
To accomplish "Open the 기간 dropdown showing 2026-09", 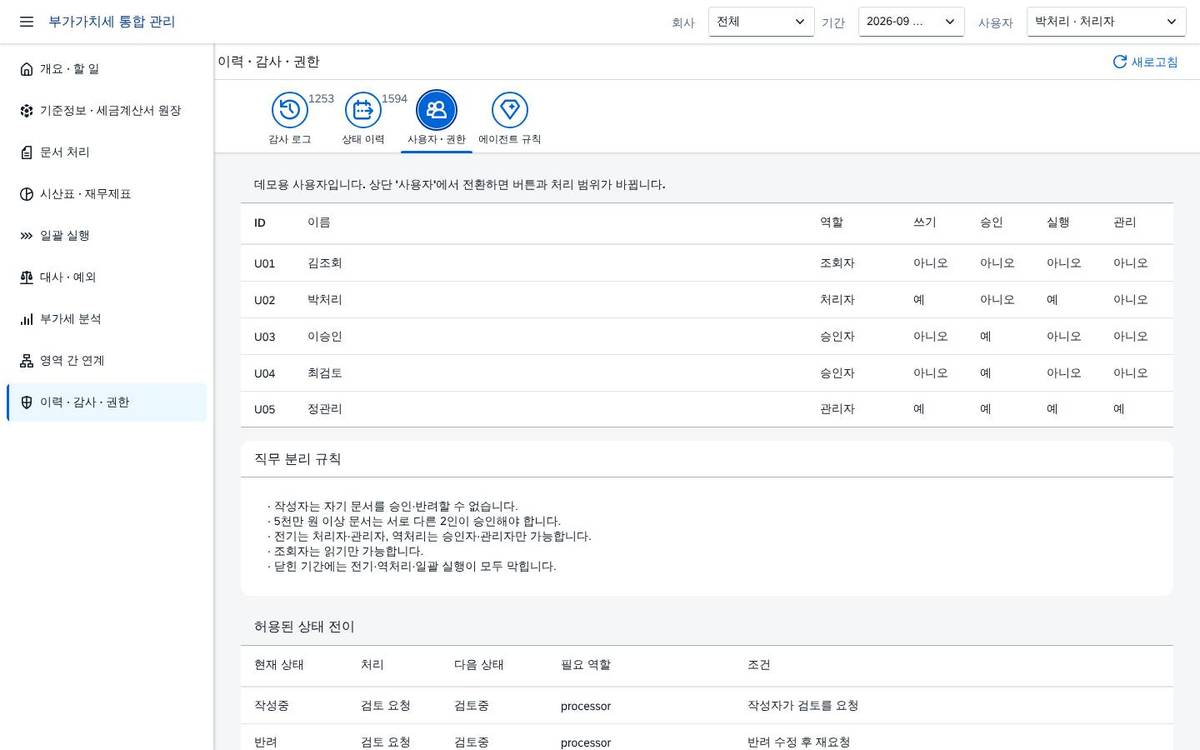I will (911, 22).
